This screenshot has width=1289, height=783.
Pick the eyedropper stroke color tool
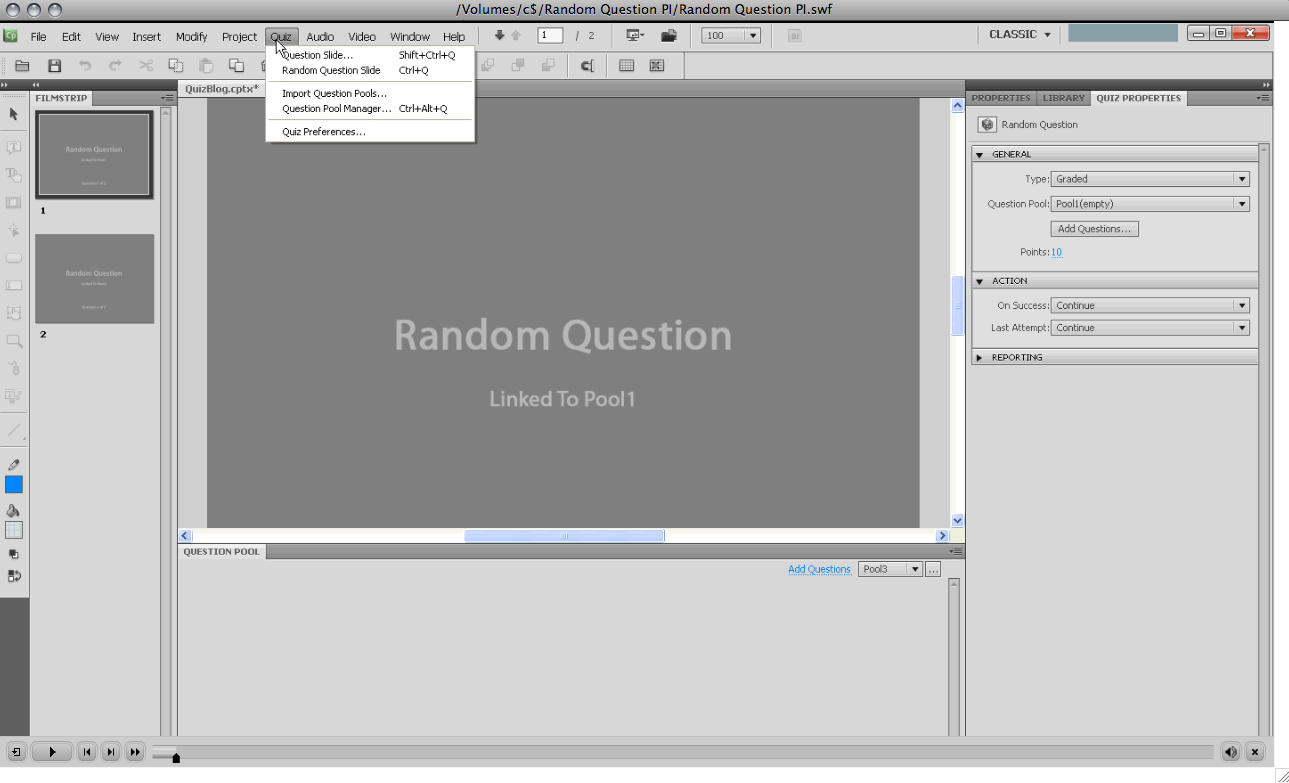click(x=14, y=465)
